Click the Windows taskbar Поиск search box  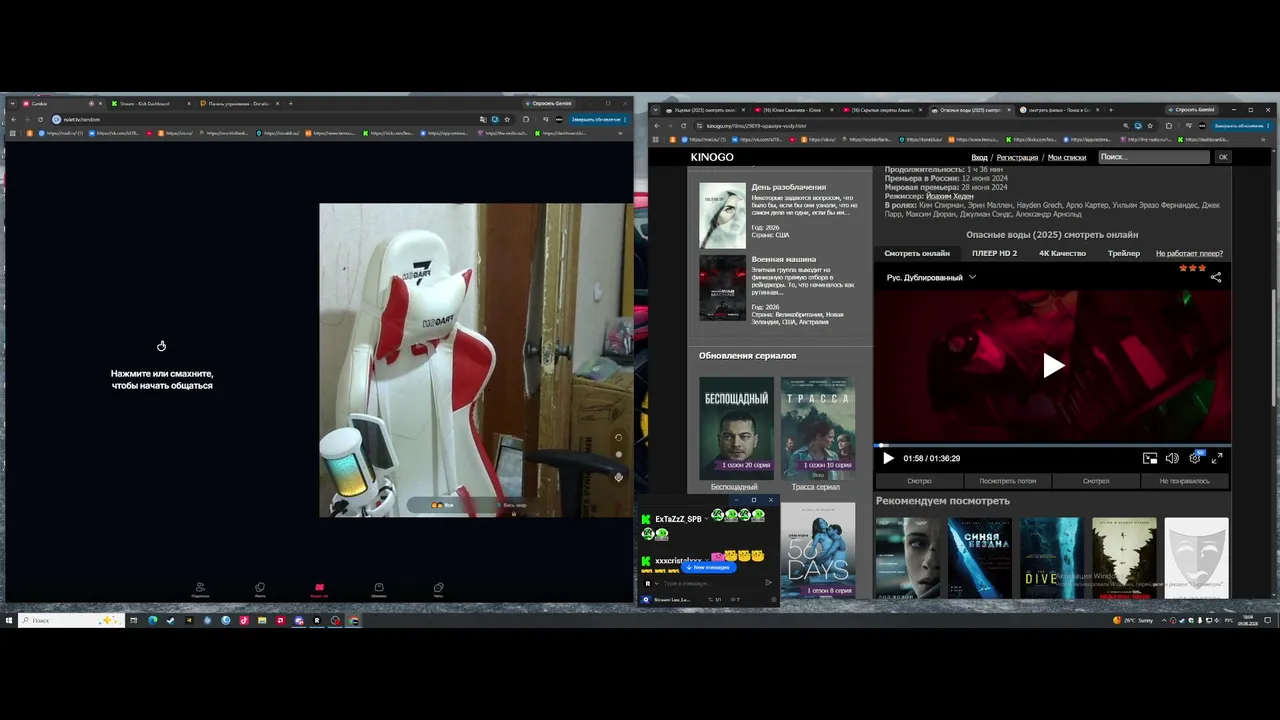(x=70, y=620)
